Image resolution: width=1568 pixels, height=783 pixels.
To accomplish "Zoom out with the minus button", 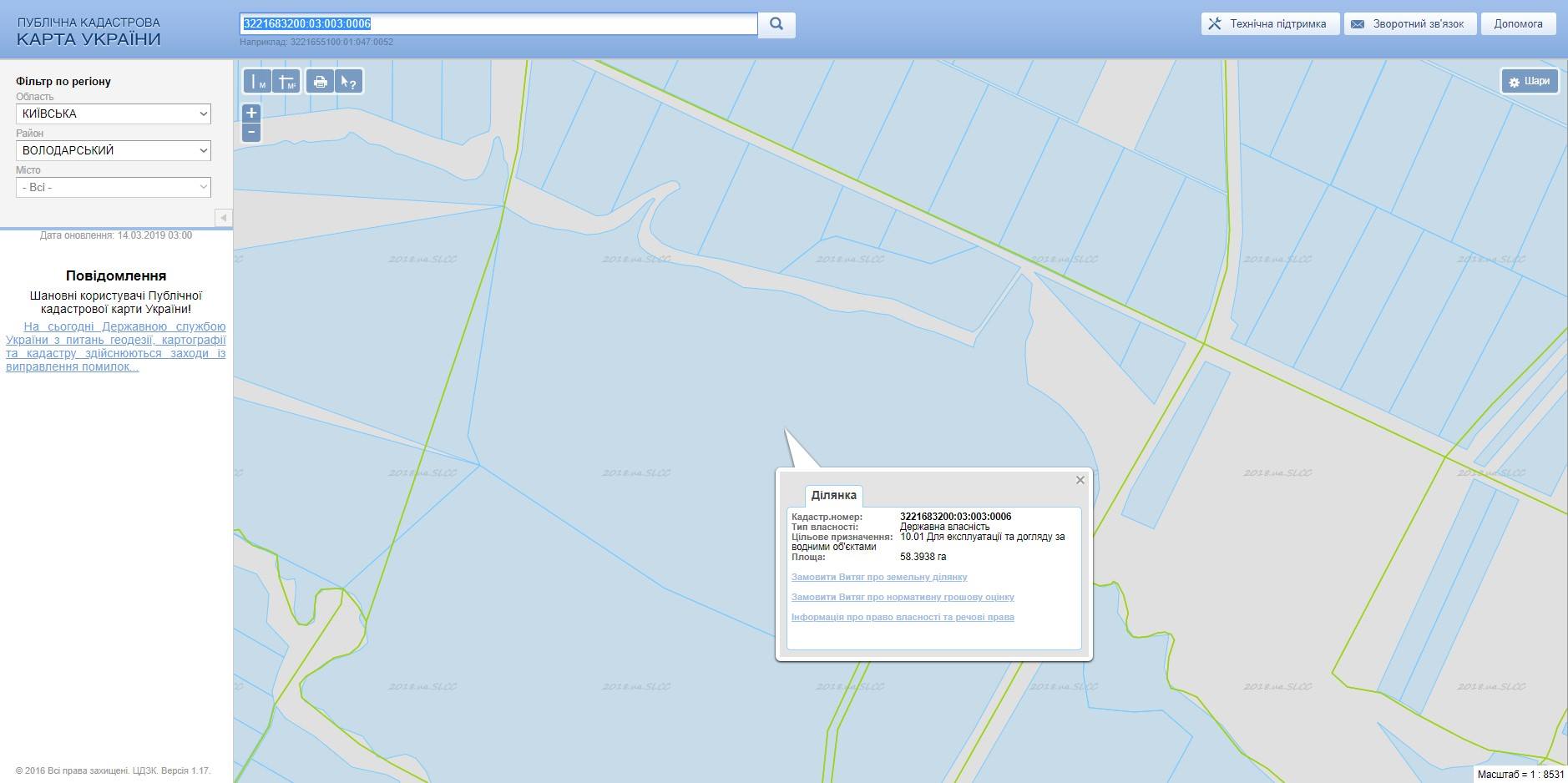I will tap(251, 133).
